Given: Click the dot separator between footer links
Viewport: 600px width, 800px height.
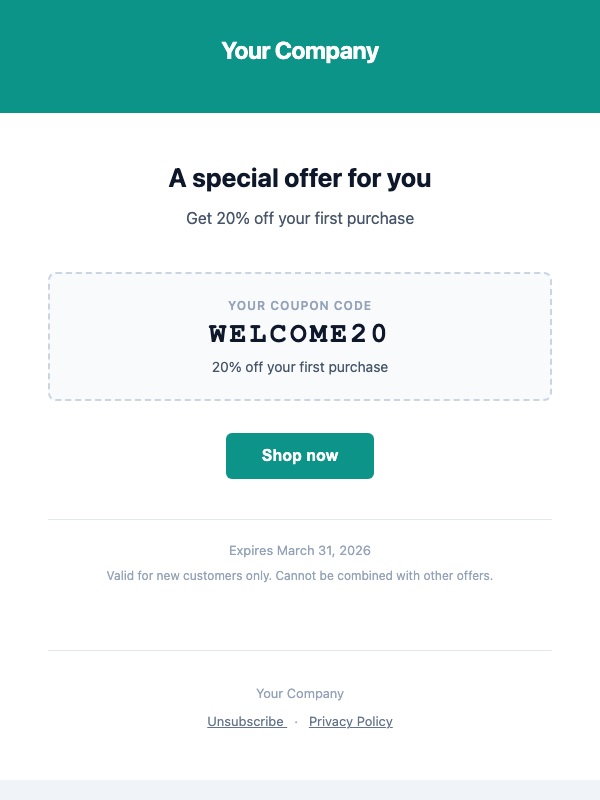Looking at the screenshot, I should pyautogui.click(x=295, y=721).
